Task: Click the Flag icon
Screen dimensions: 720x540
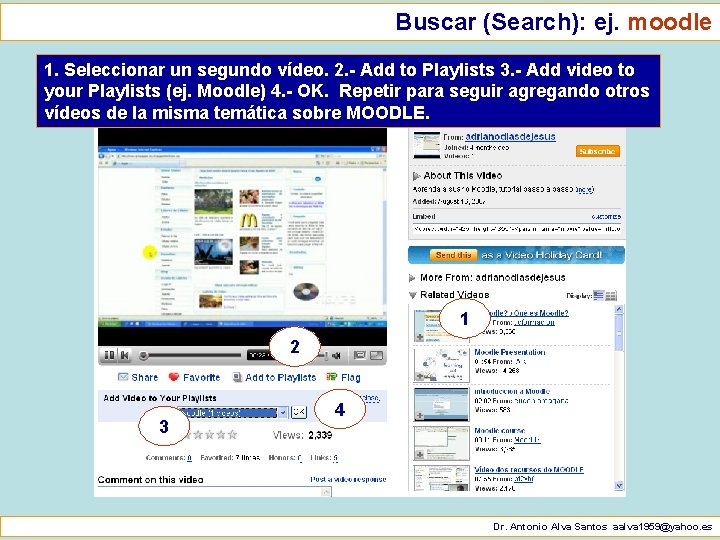Action: tap(332, 377)
